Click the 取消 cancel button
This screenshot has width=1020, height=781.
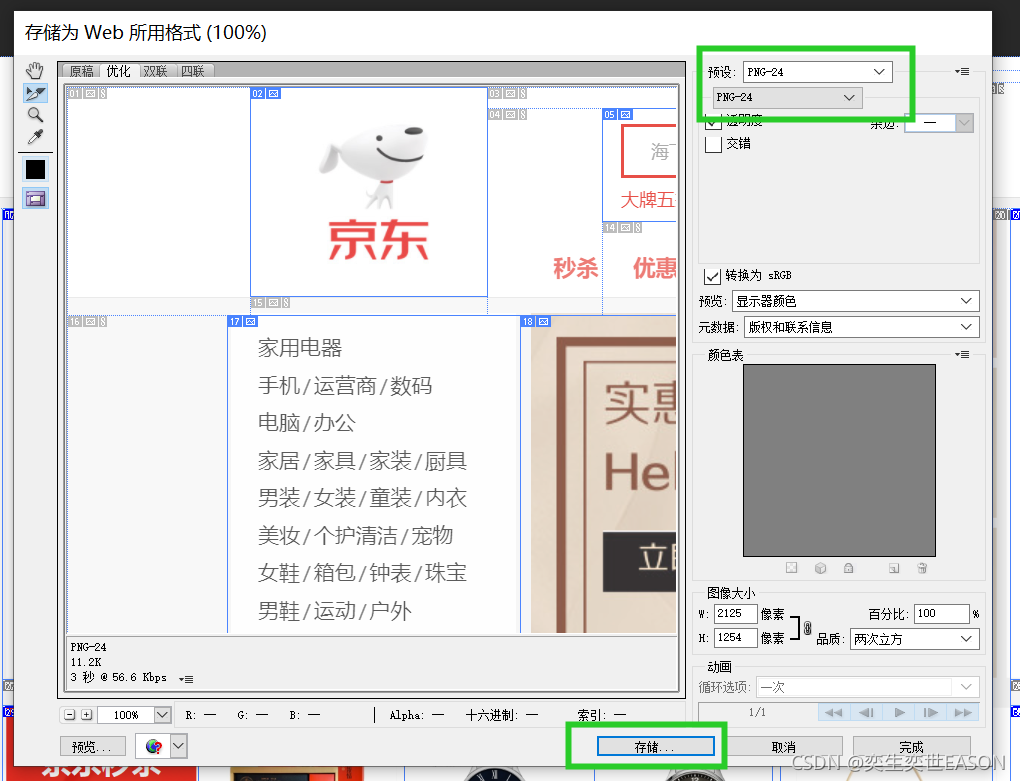point(785,747)
